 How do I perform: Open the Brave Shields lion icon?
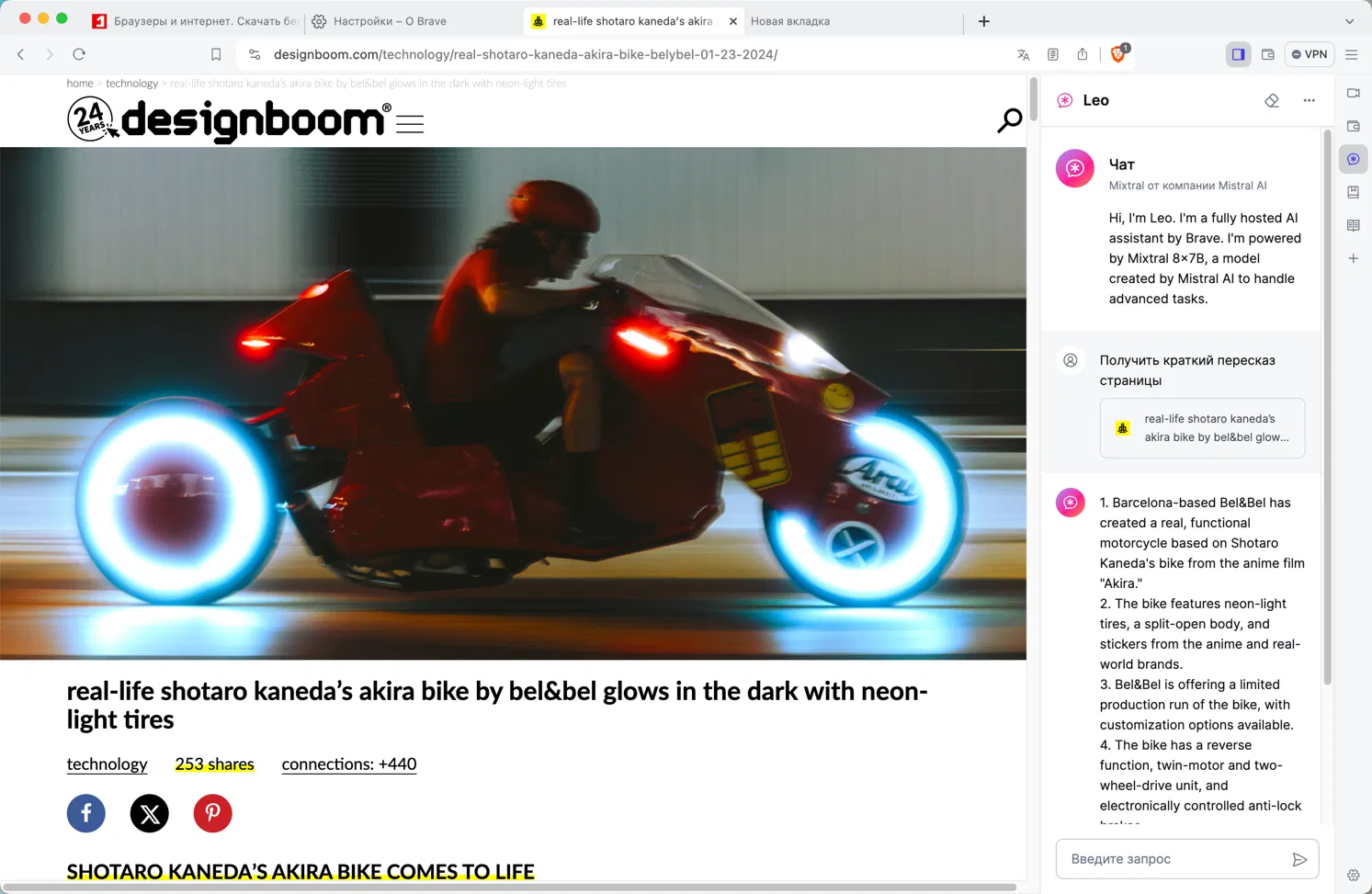click(1118, 53)
